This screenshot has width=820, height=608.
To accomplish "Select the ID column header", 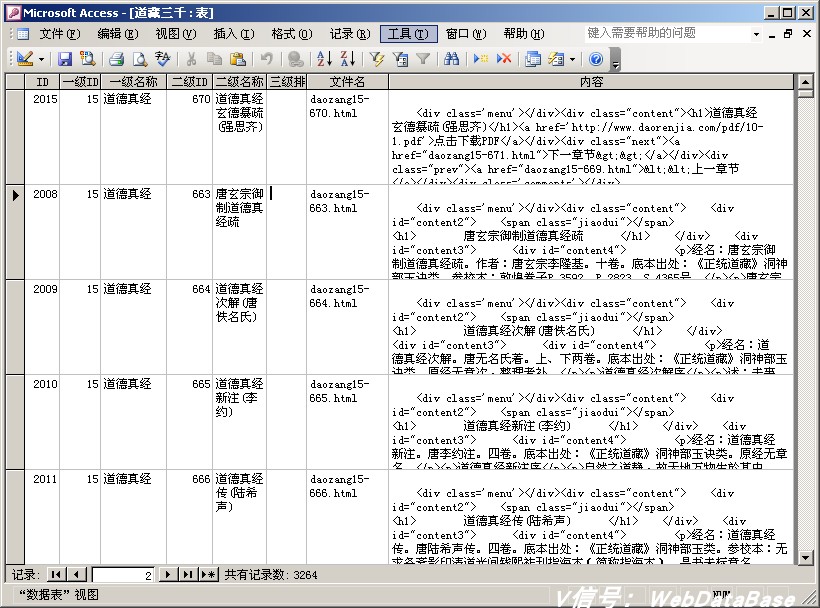I will pyautogui.click(x=42, y=82).
